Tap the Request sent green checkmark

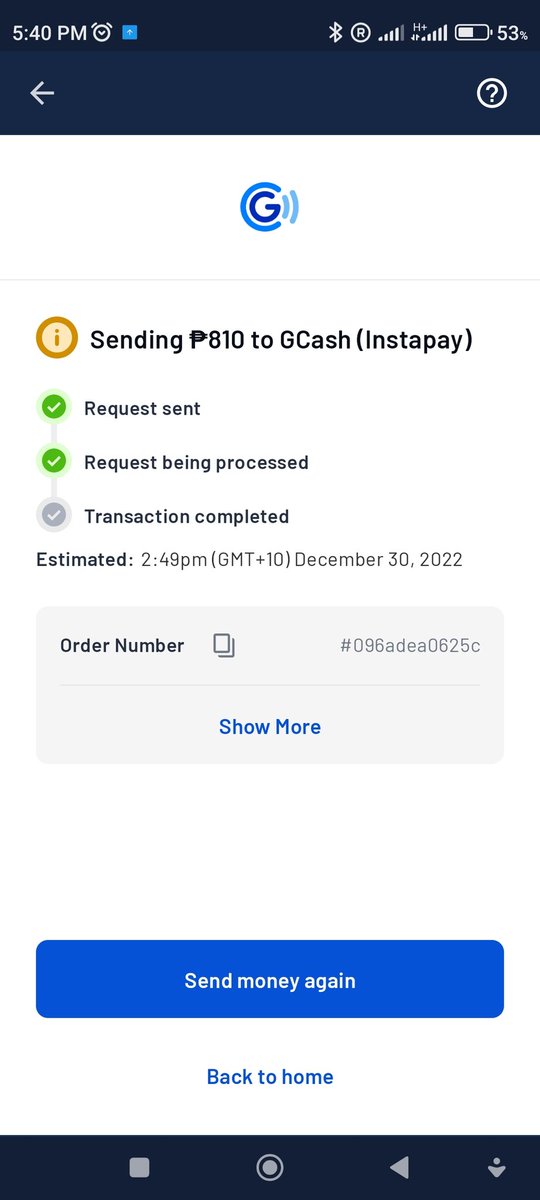(54, 408)
